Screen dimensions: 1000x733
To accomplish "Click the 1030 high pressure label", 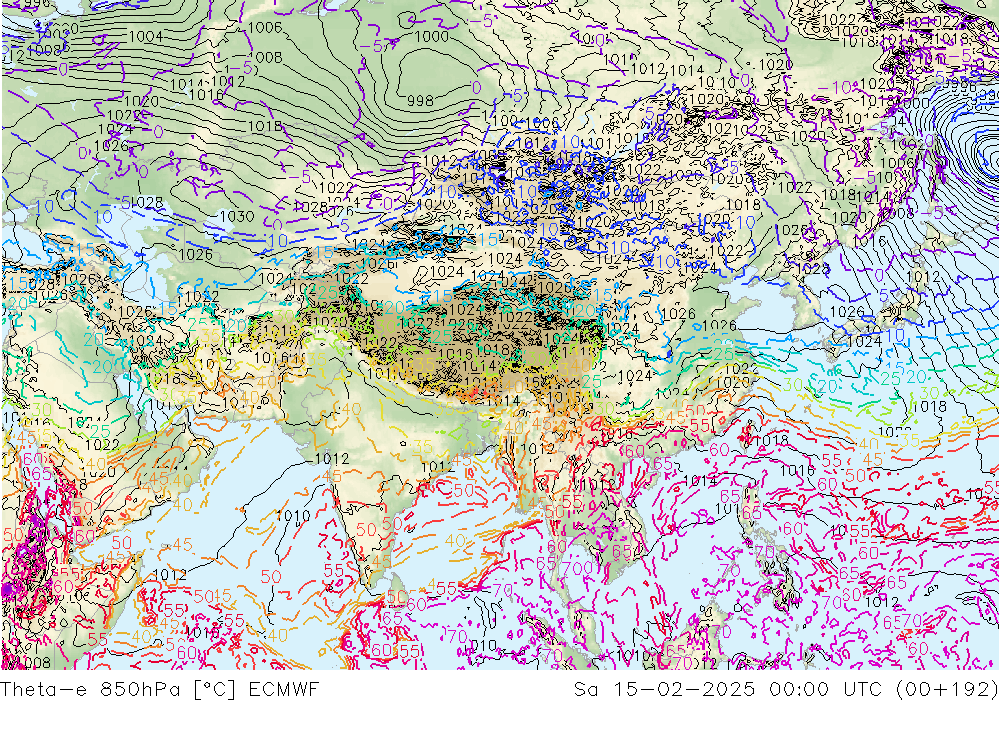I will point(237,216).
